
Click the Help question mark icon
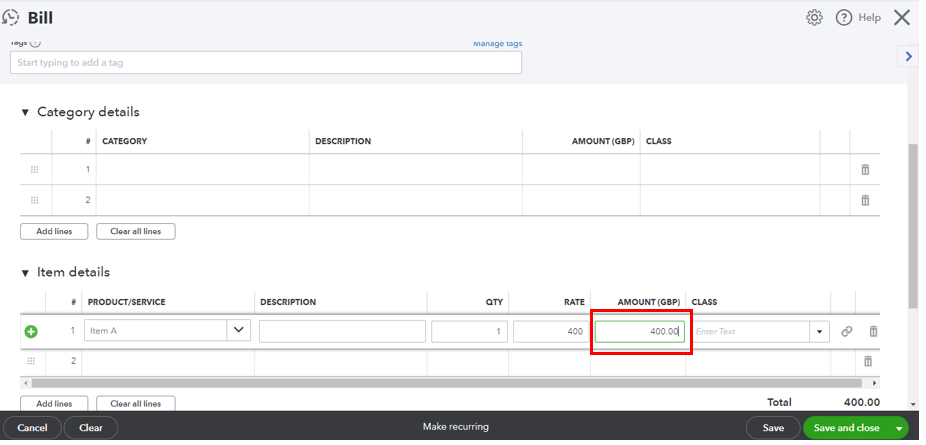844,18
